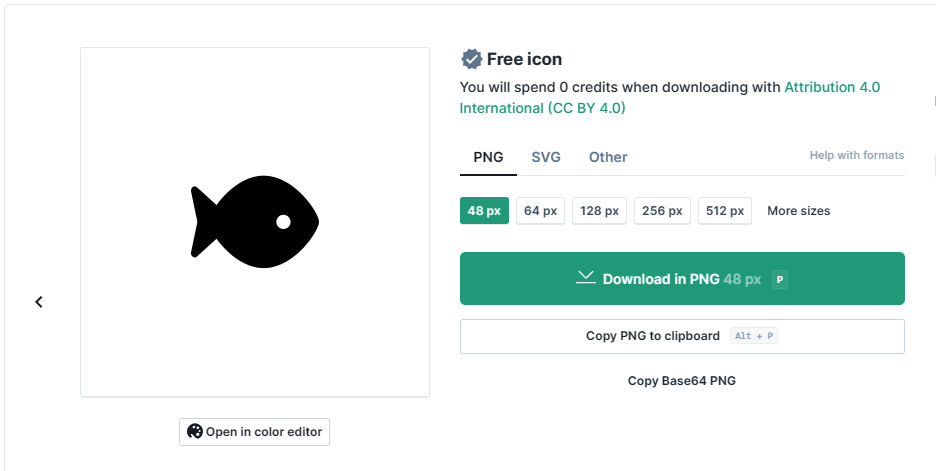Switch to the PNG format tab

click(x=488, y=157)
